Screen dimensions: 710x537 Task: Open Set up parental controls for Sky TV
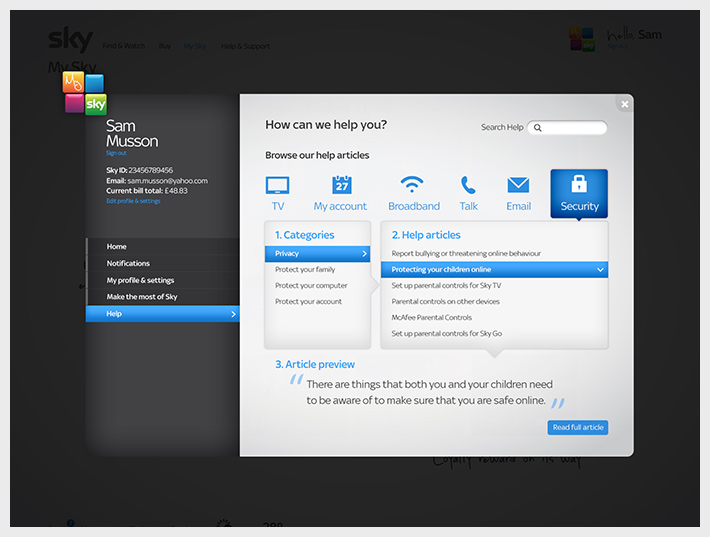click(446, 286)
